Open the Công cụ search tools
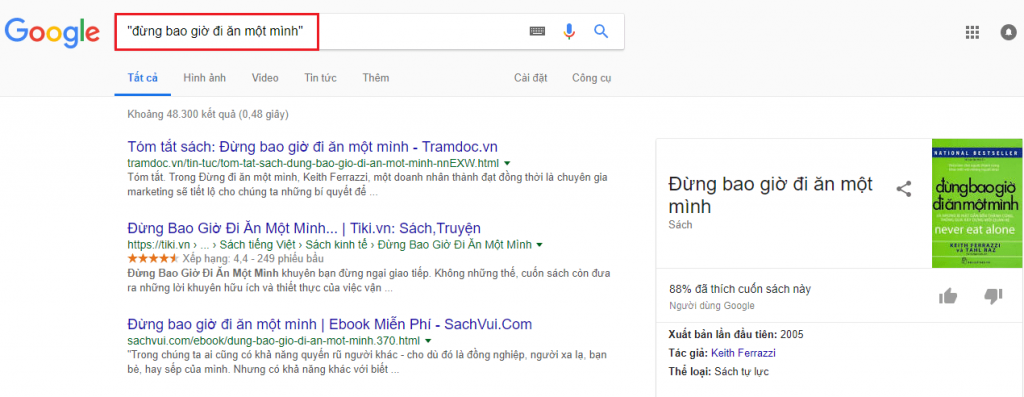The image size is (1024, 397). 592,78
